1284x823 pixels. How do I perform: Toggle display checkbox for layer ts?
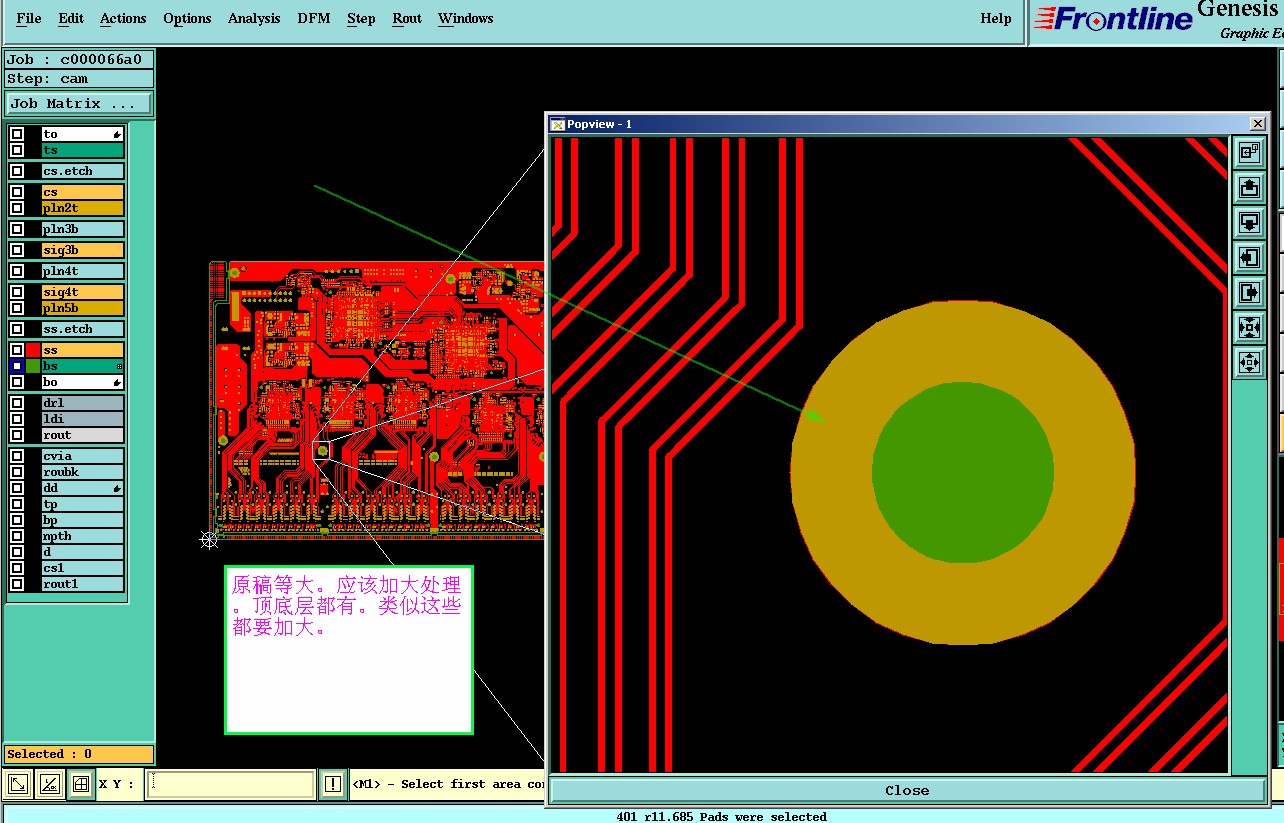(x=17, y=150)
